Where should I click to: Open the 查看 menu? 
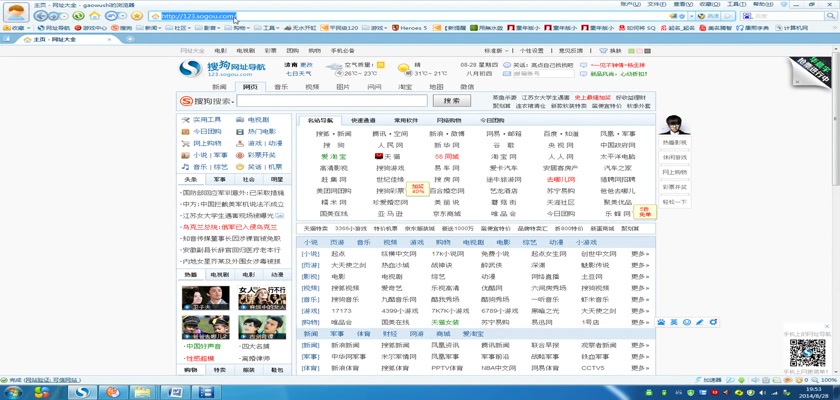683,4
